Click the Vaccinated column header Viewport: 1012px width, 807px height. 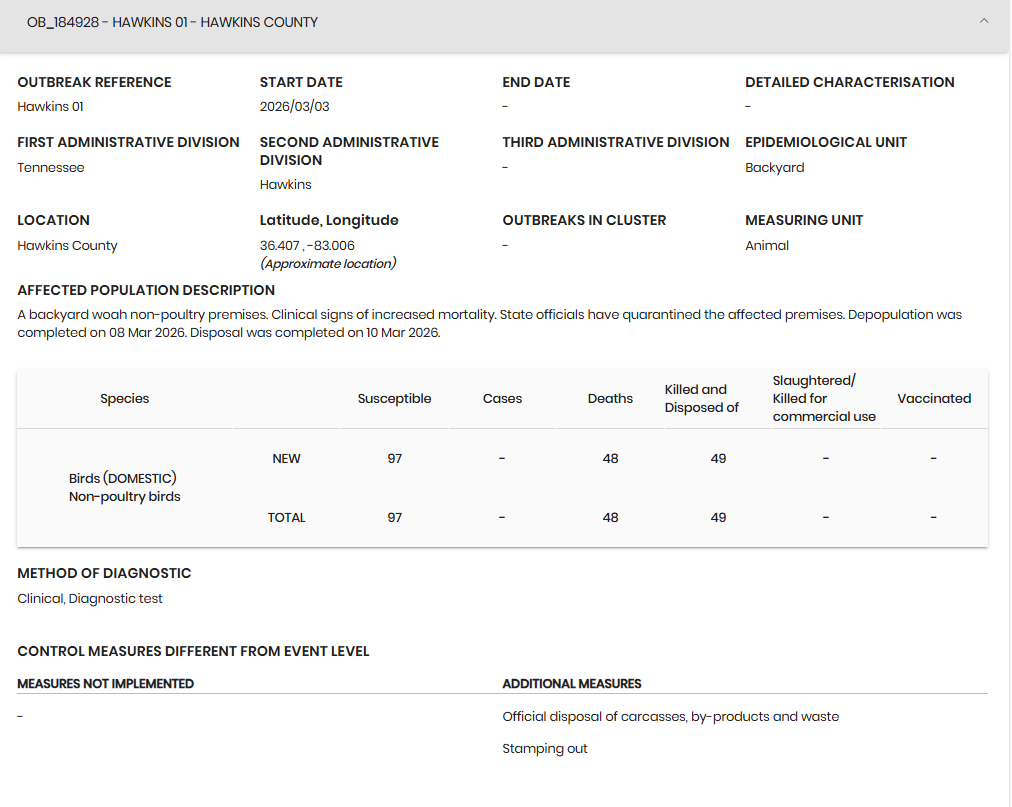[934, 399]
